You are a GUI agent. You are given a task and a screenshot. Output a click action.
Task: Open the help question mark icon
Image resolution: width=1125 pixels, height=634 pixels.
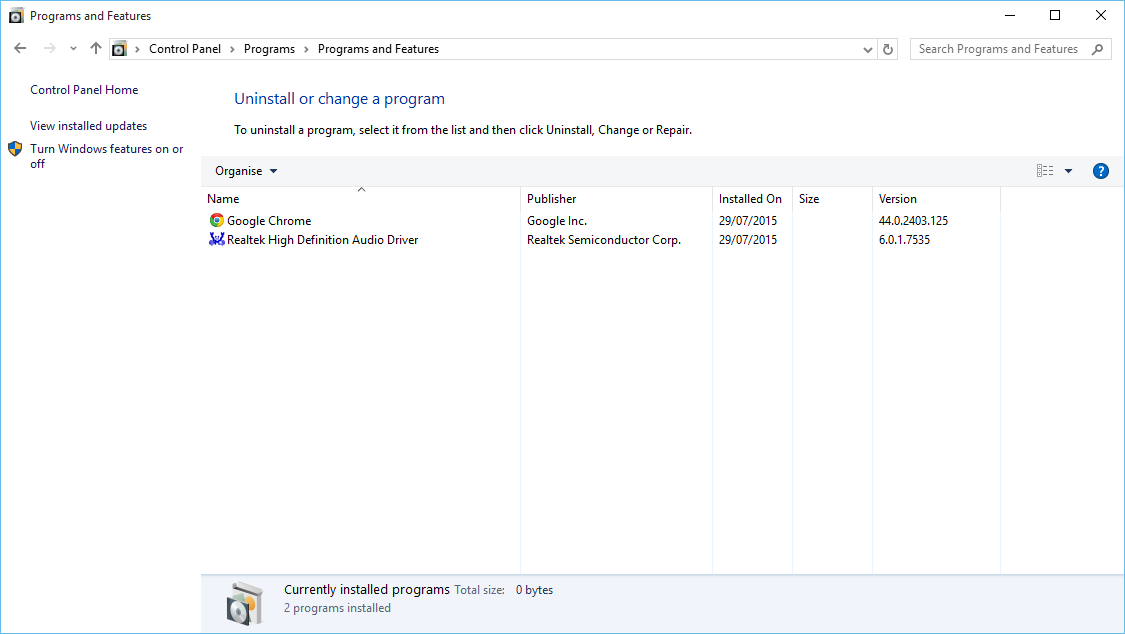pos(1101,171)
